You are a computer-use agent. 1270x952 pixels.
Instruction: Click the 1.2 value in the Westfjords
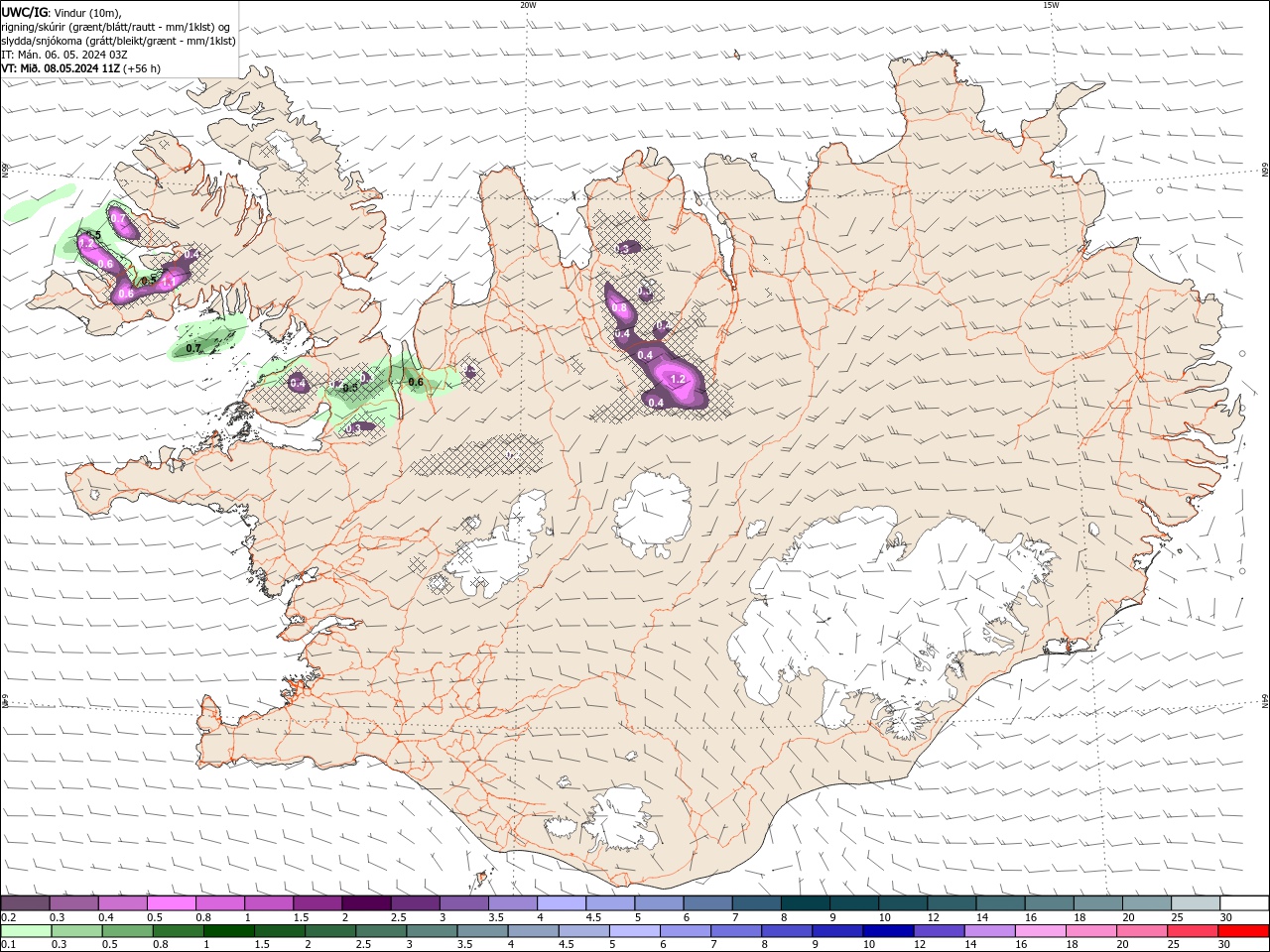(x=86, y=243)
